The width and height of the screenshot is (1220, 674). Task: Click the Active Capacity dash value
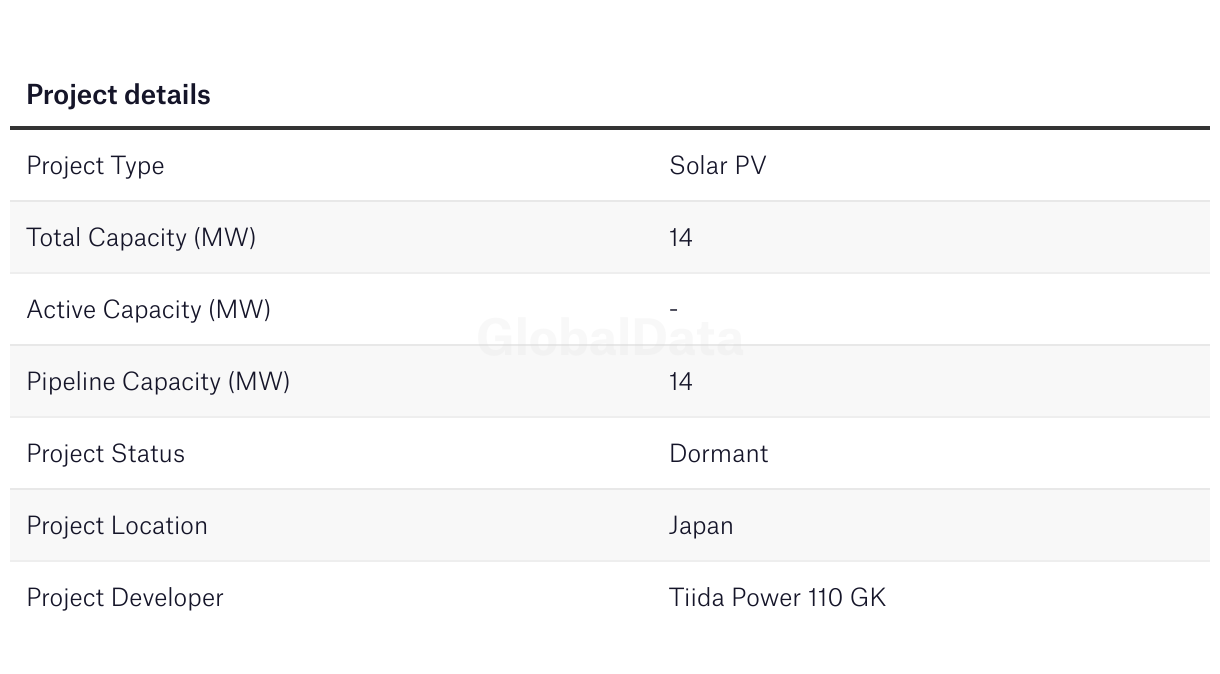pos(674,310)
